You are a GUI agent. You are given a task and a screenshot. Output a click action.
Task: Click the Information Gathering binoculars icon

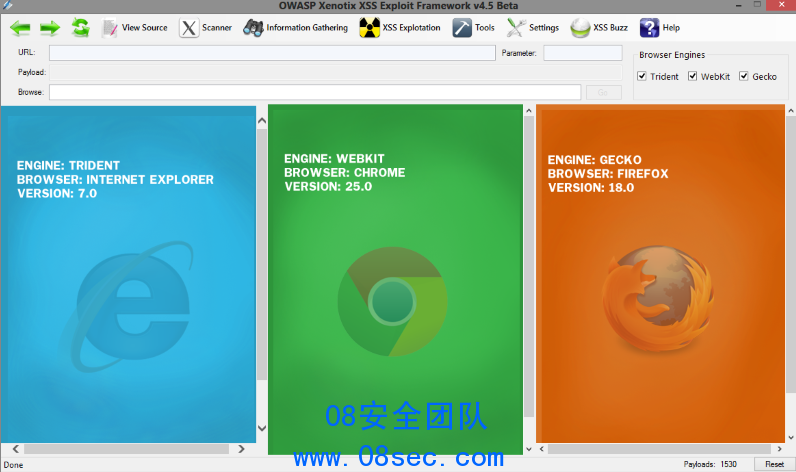[x=253, y=28]
